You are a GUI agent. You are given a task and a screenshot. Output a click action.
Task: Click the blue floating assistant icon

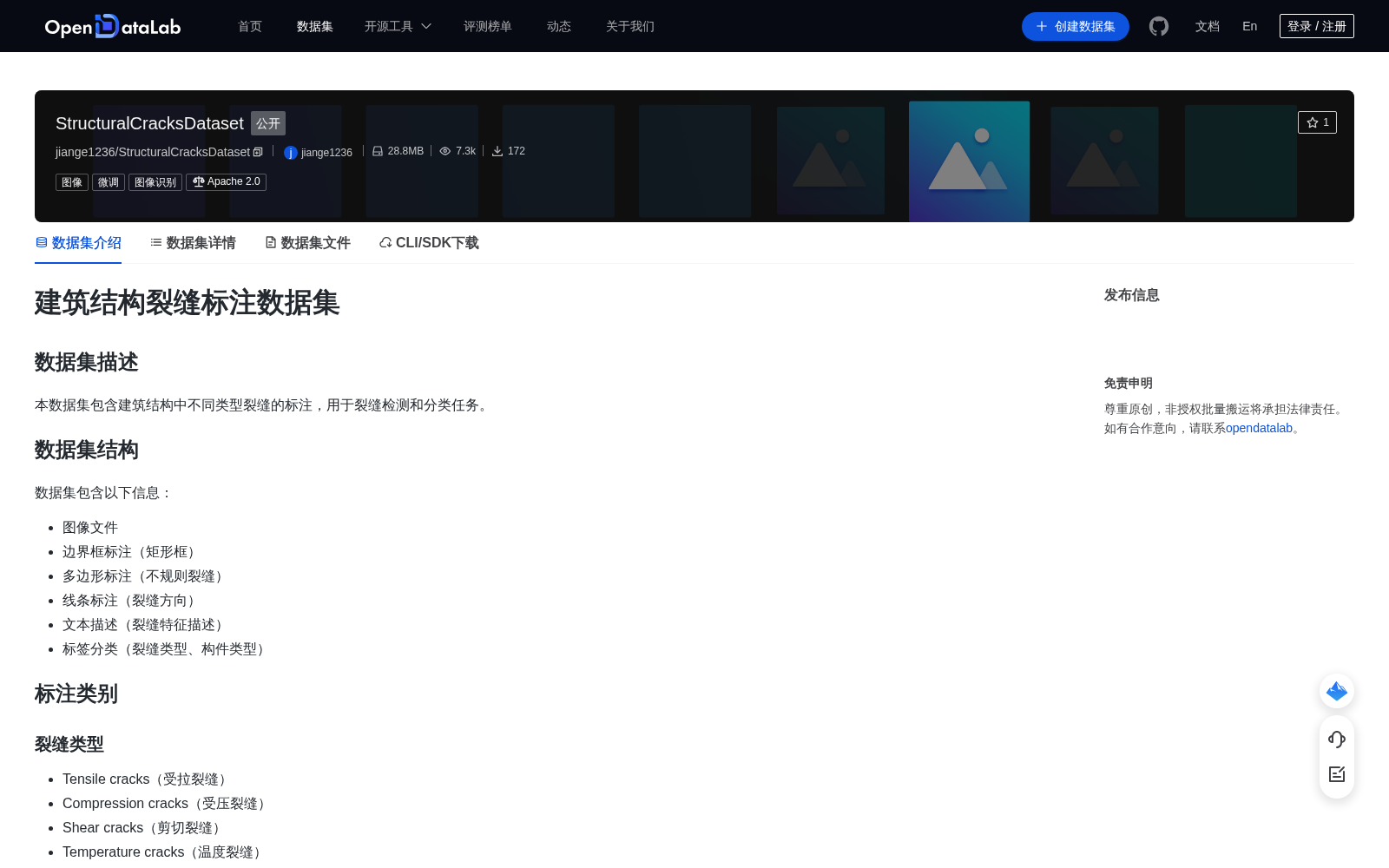coord(1337,691)
